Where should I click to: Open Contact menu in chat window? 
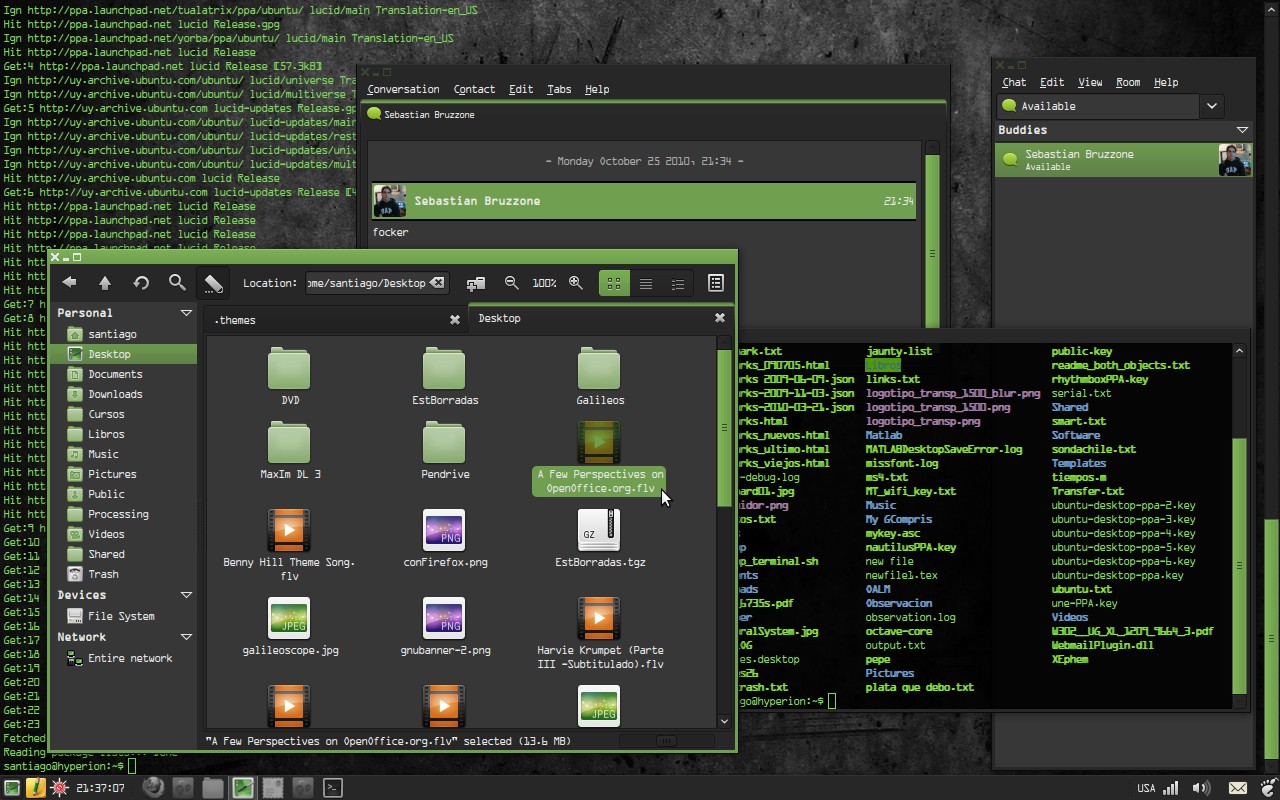coord(474,89)
